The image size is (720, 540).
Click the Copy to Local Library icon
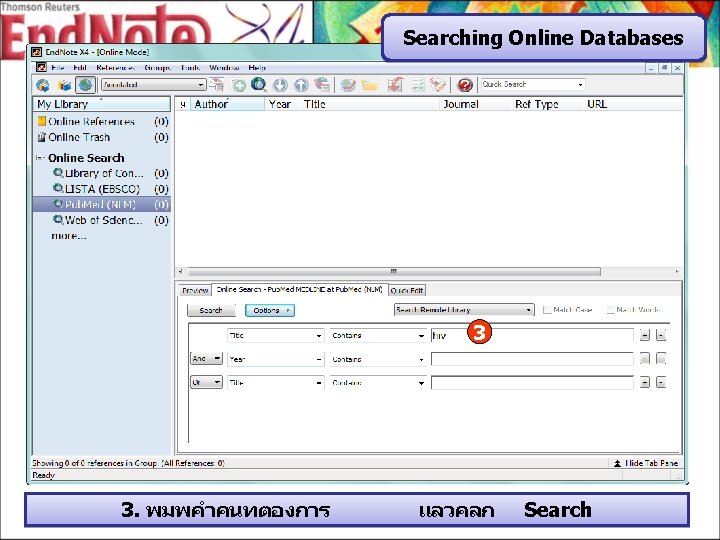click(216, 84)
